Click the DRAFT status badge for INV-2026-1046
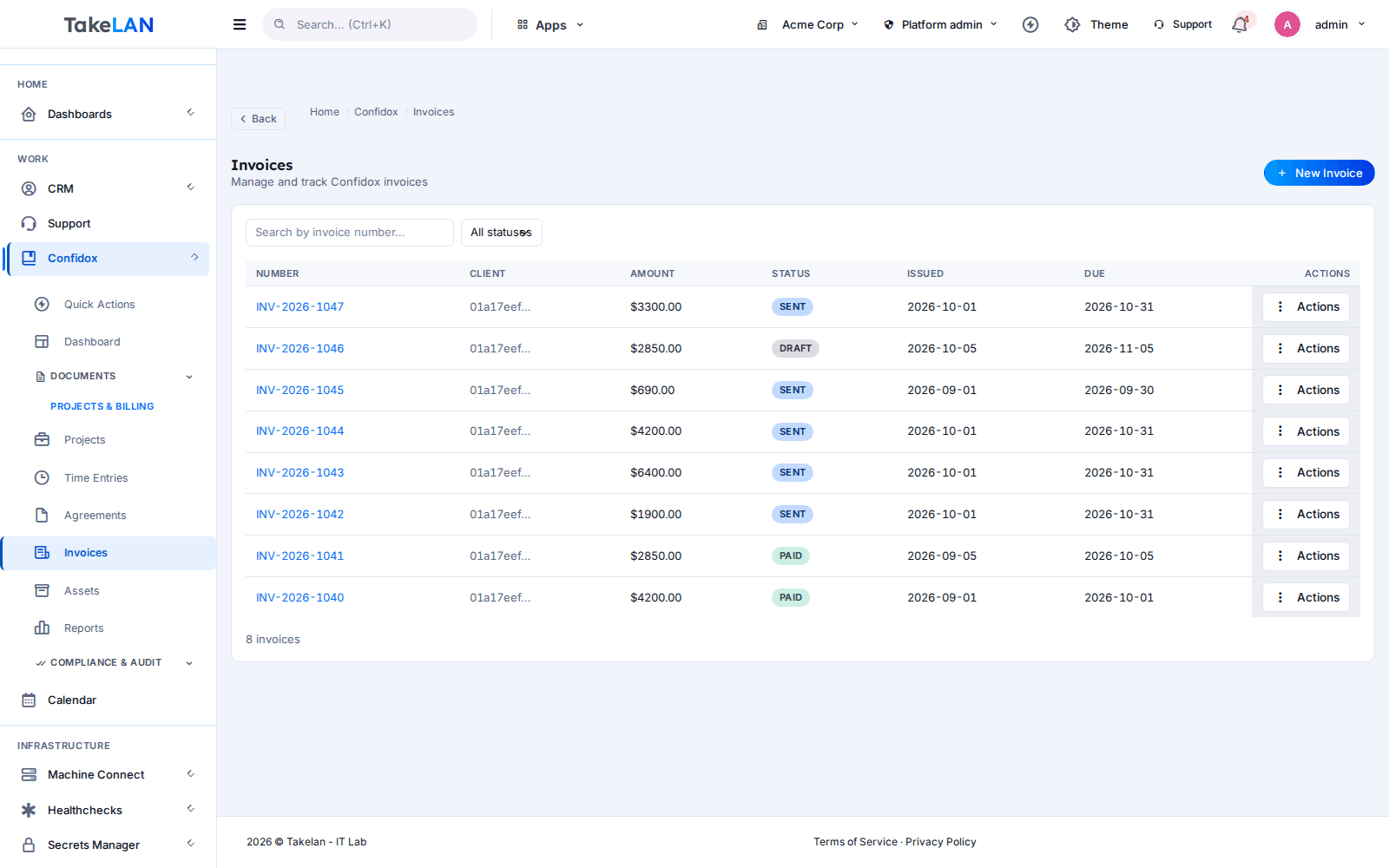1389x868 pixels. point(795,348)
